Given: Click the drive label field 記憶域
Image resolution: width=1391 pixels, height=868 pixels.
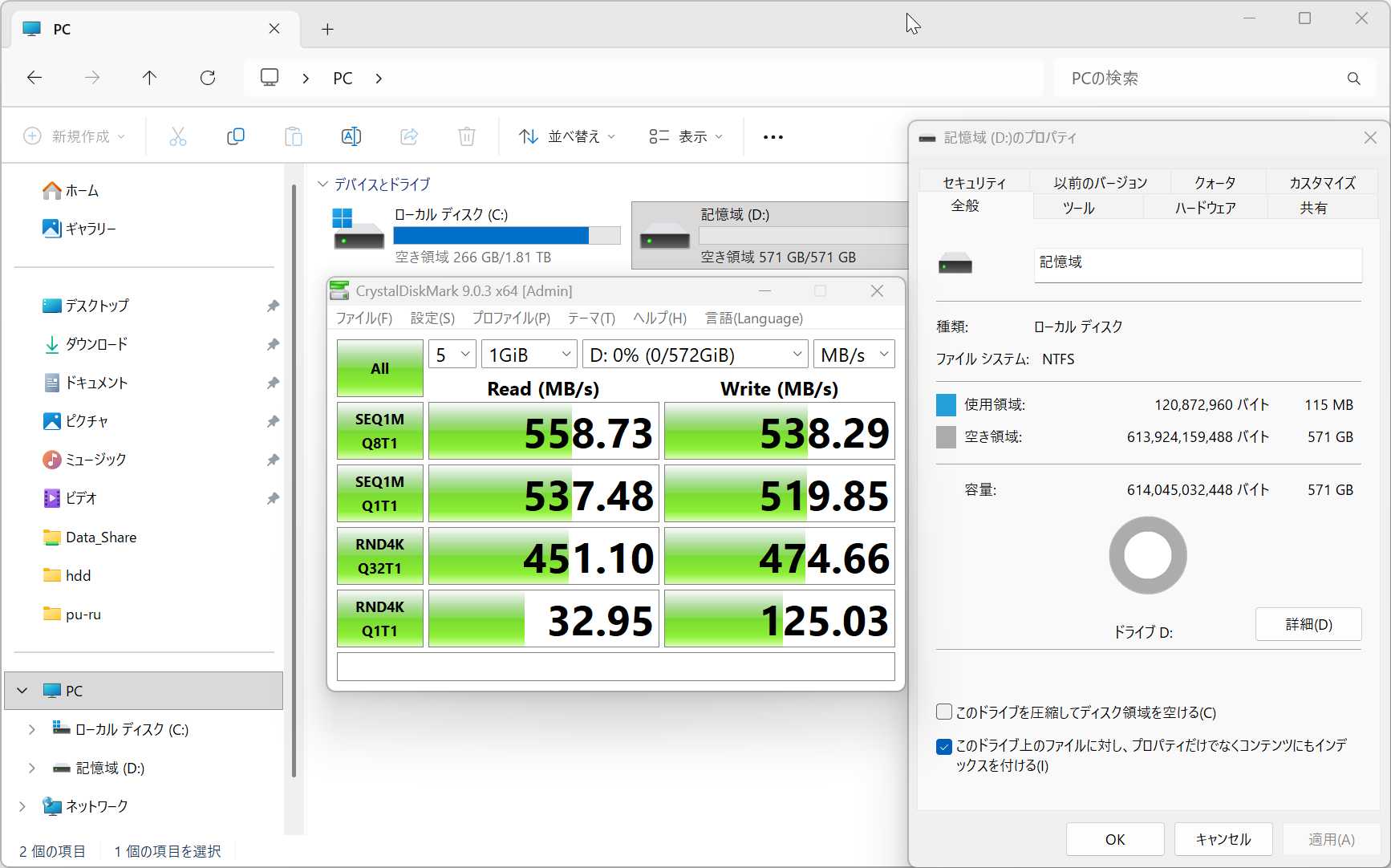Looking at the screenshot, I should point(1198,264).
